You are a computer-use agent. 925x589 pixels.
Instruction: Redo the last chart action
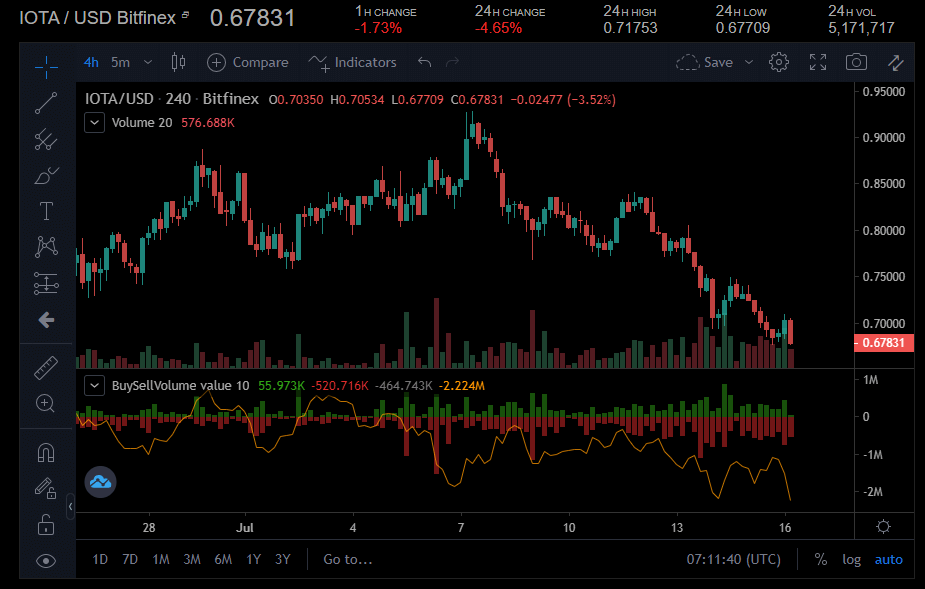click(452, 62)
